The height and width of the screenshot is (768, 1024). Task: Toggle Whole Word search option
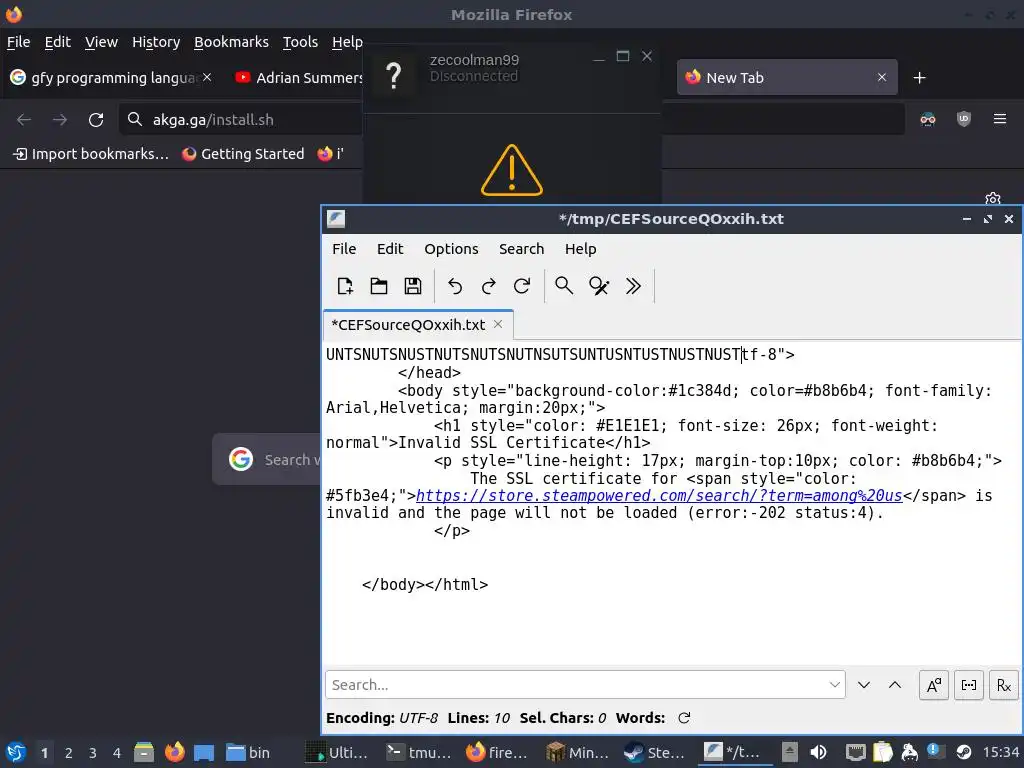point(969,685)
